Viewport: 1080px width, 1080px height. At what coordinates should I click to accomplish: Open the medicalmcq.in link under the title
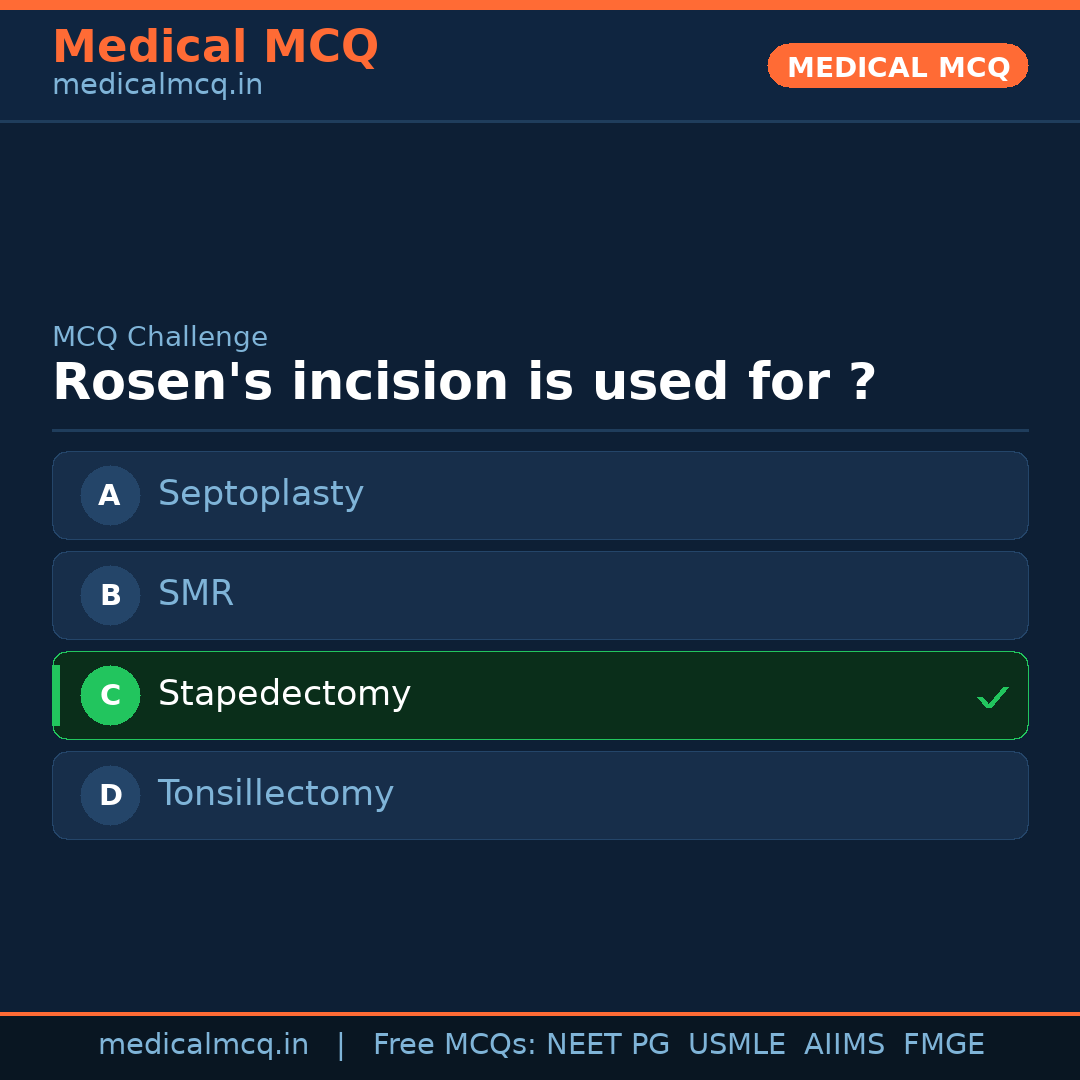coord(157,86)
